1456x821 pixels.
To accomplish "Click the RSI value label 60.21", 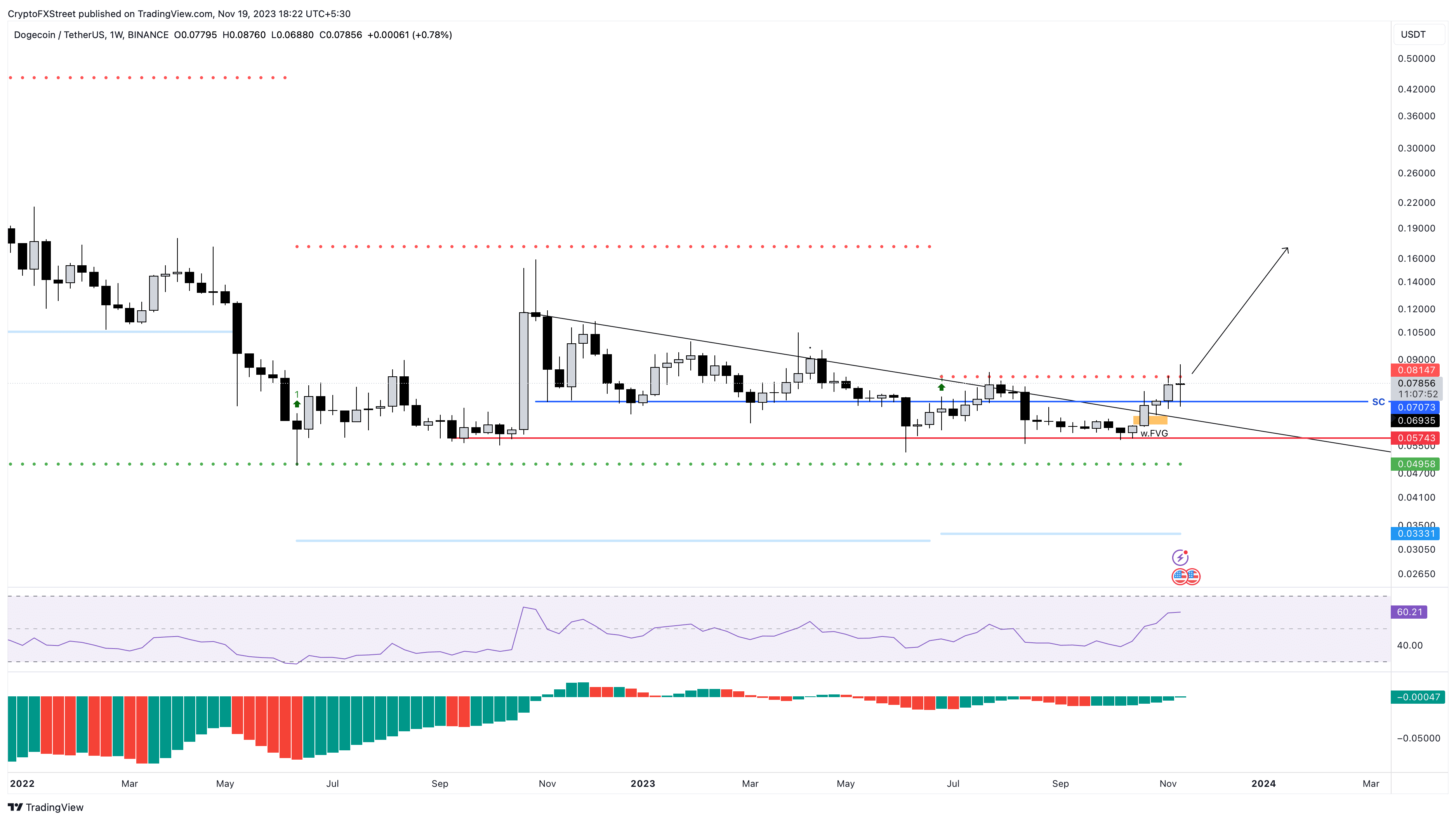I will coord(1409,612).
